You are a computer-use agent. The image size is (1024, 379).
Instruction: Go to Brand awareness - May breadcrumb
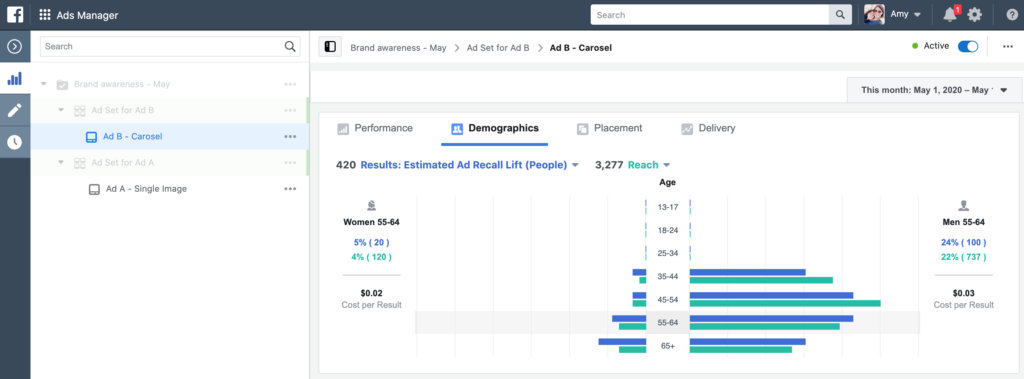click(x=398, y=48)
